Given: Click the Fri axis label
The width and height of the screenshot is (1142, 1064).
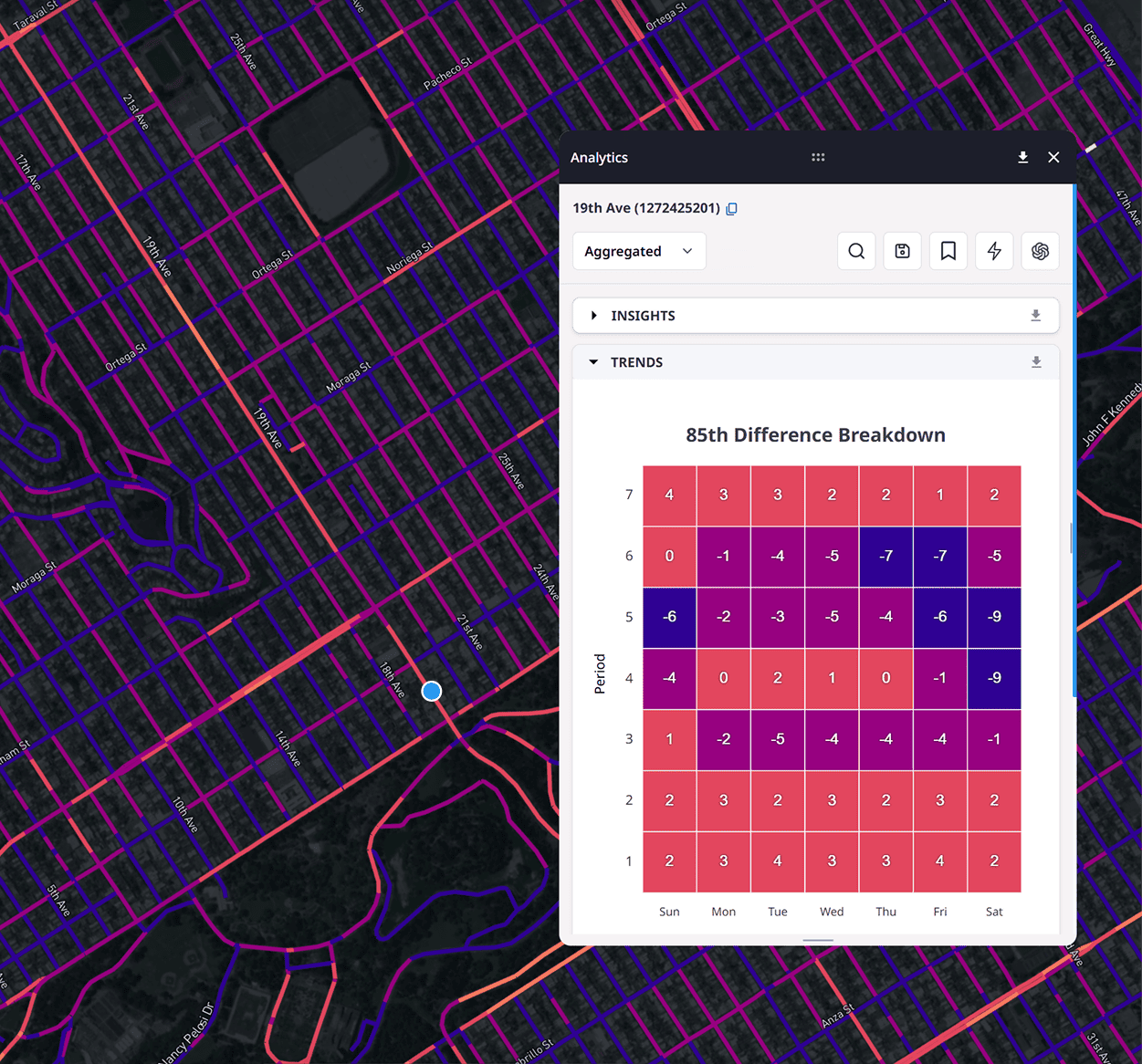Looking at the screenshot, I should [940, 912].
